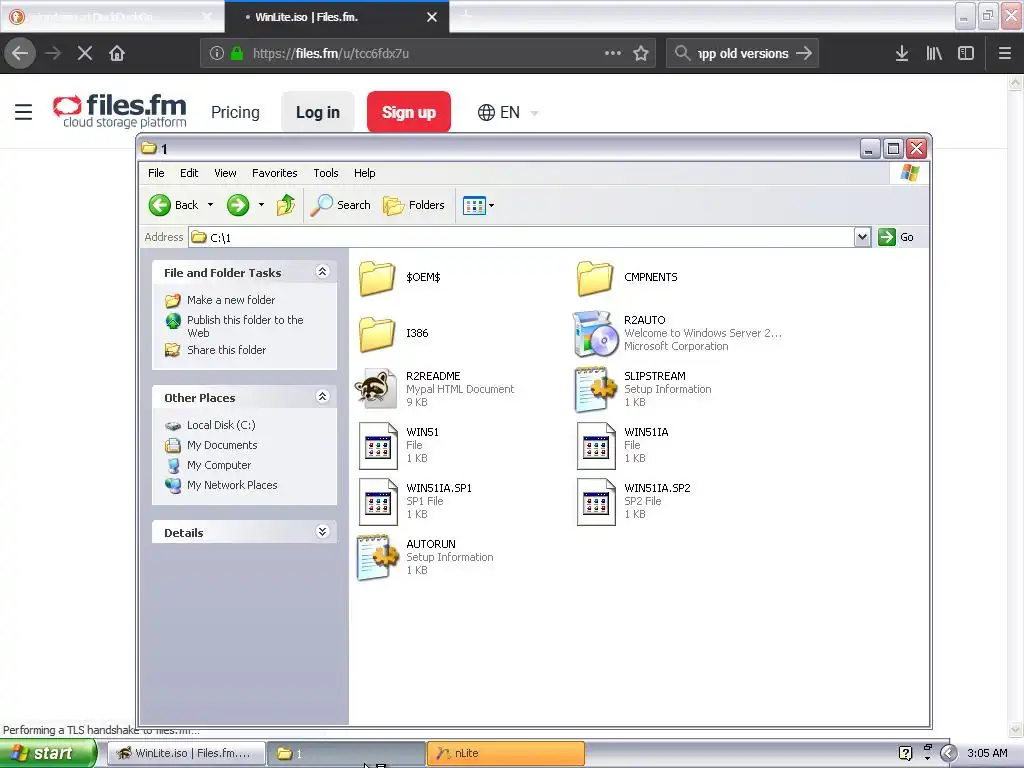The width and height of the screenshot is (1024, 768).
Task: Select the CMPNENTS folder icon
Action: point(595,278)
